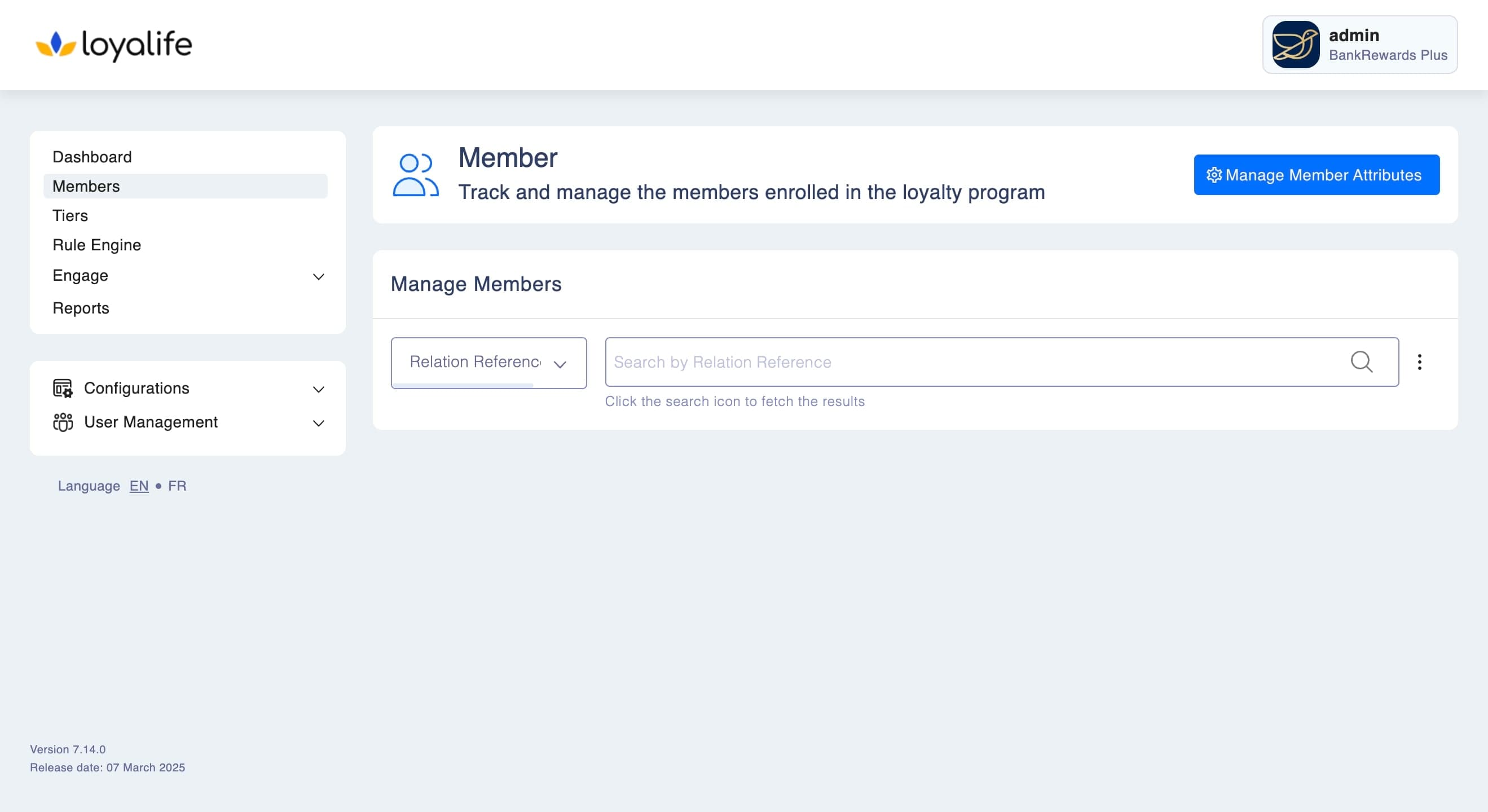Screen dimensions: 1488x812
Task: Open the Relation Reference dropdown
Action: pos(488,363)
